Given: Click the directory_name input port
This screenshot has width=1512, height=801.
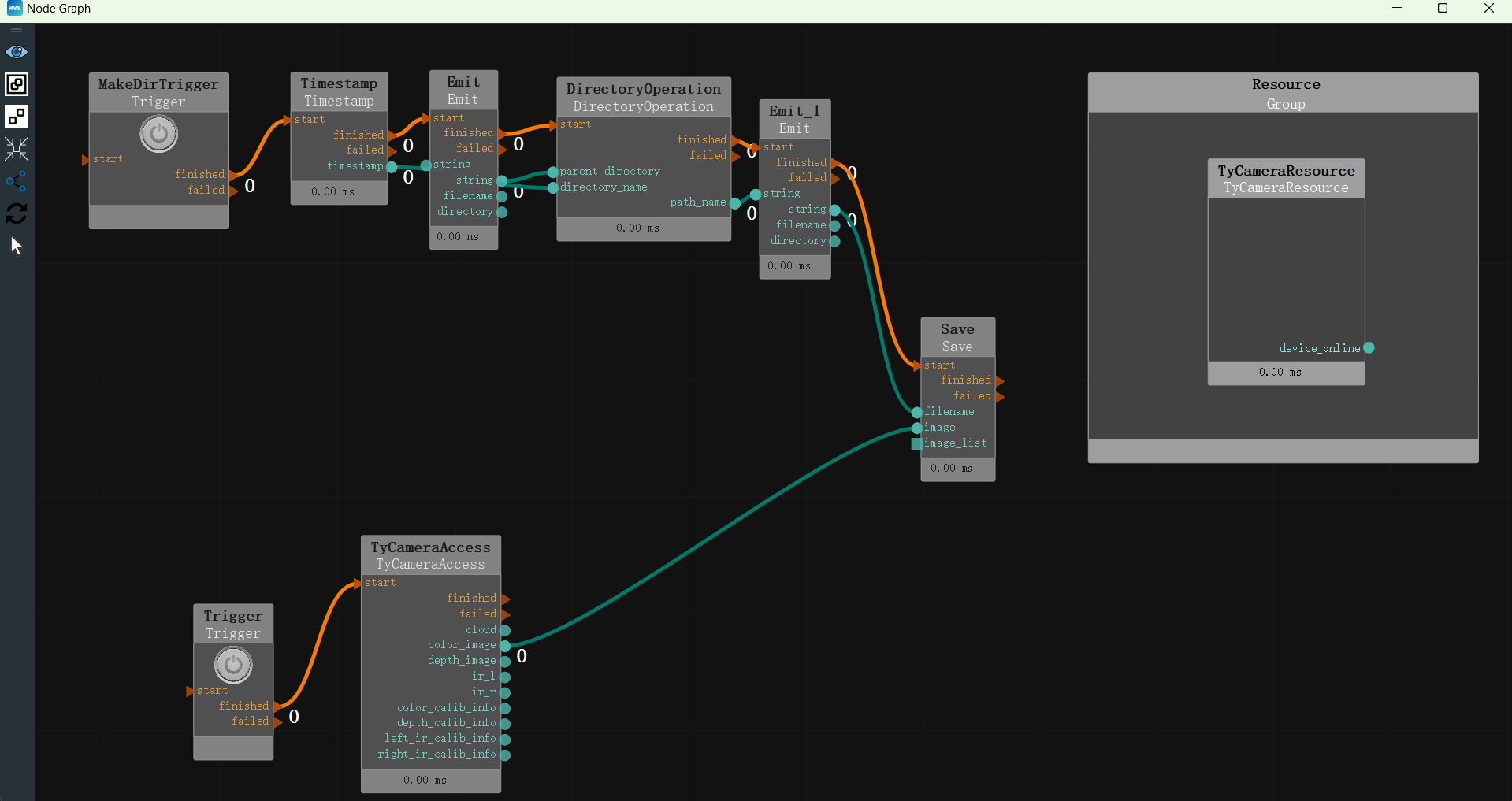Looking at the screenshot, I should tap(553, 187).
